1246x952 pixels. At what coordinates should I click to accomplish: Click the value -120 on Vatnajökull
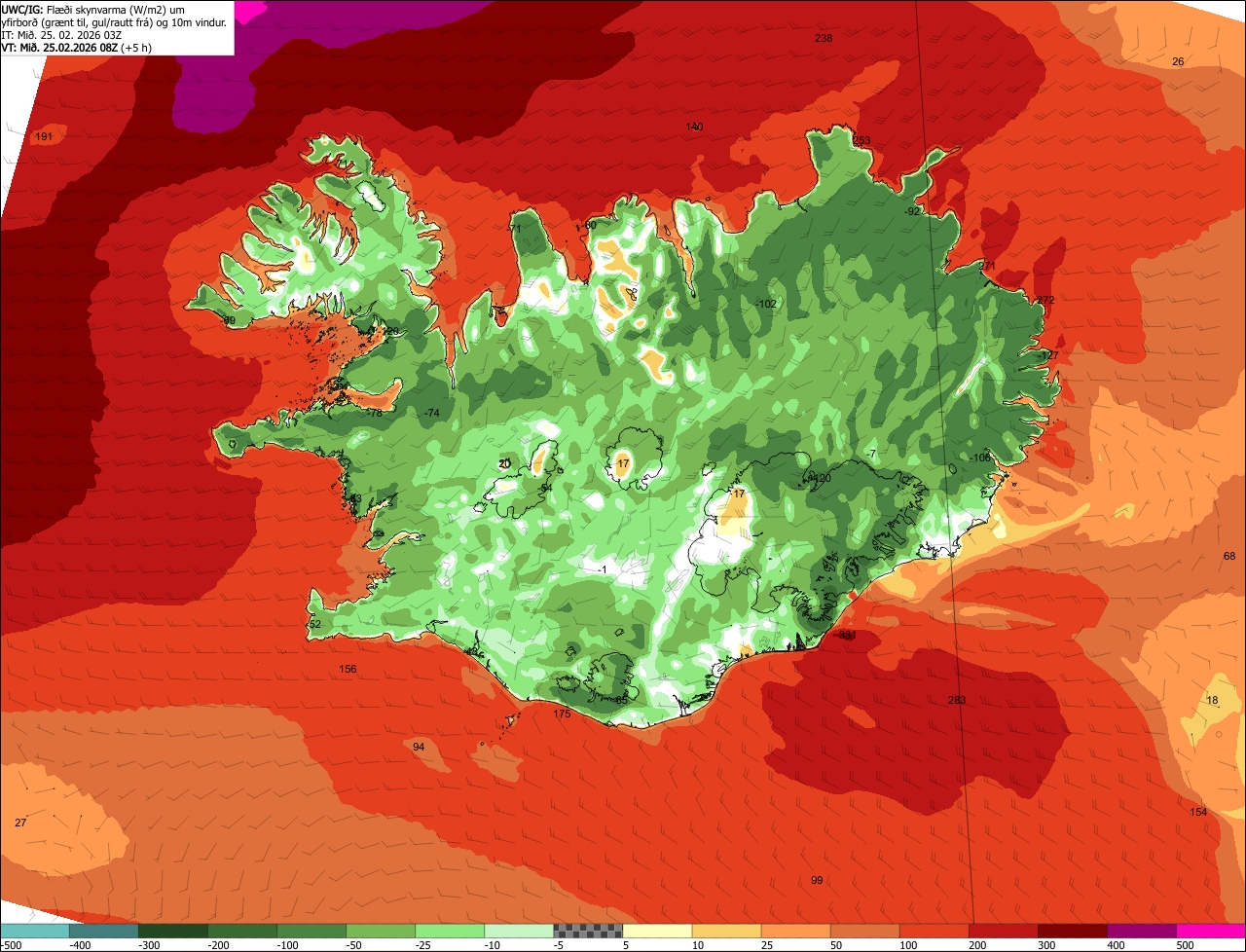point(820,478)
